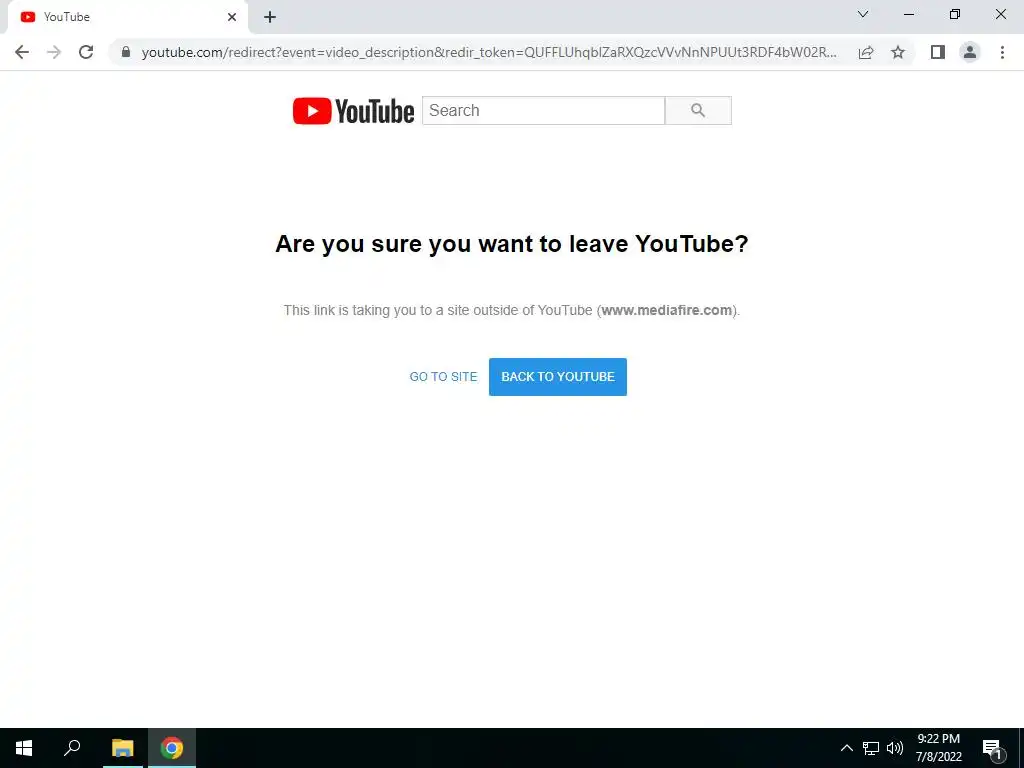Select the YouTube browser tab

click(x=127, y=18)
